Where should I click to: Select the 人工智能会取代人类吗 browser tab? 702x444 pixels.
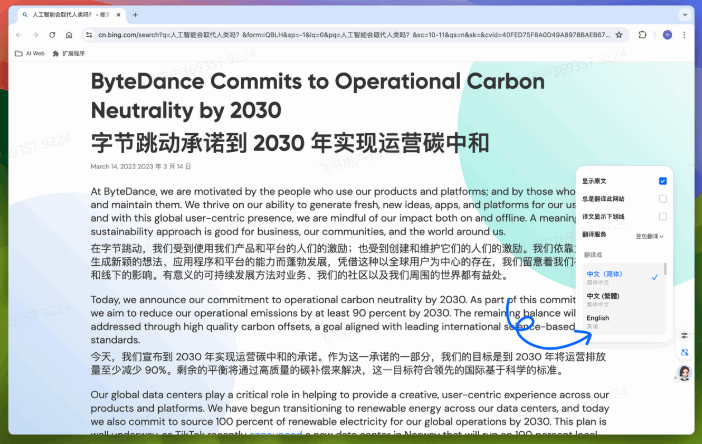72,15
